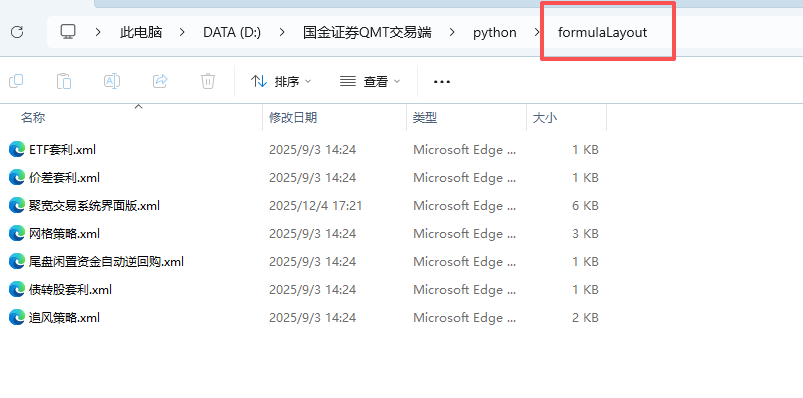Image resolution: width=803 pixels, height=398 pixels.
Task: Navigate to 国金证券QMT交易端 folder breadcrumb
Action: (x=367, y=32)
